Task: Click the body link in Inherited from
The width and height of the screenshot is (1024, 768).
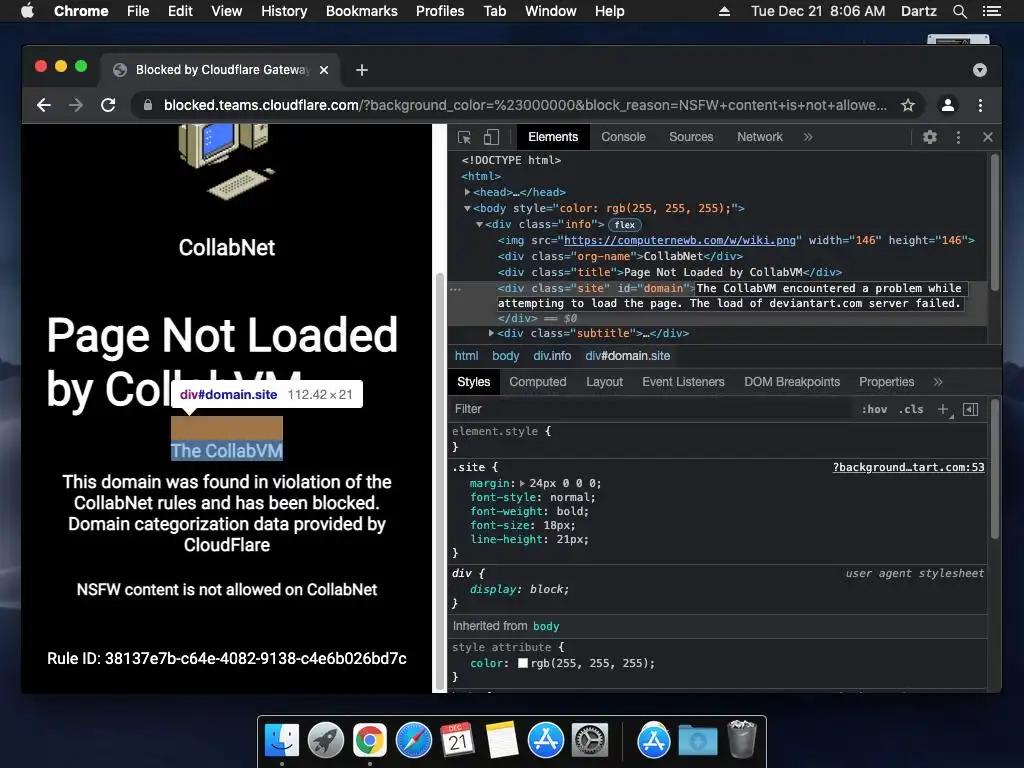Action: coord(546,626)
